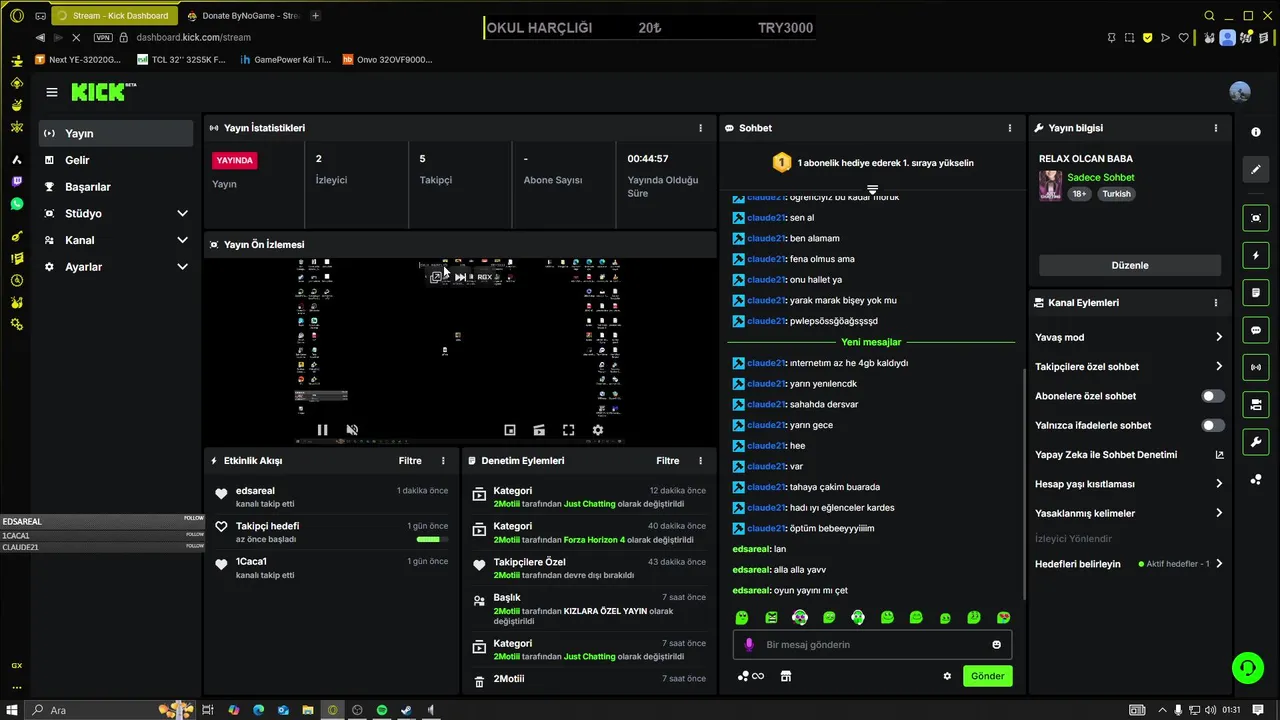Click the document icon in right rail
1280x720 pixels.
(x=1256, y=293)
